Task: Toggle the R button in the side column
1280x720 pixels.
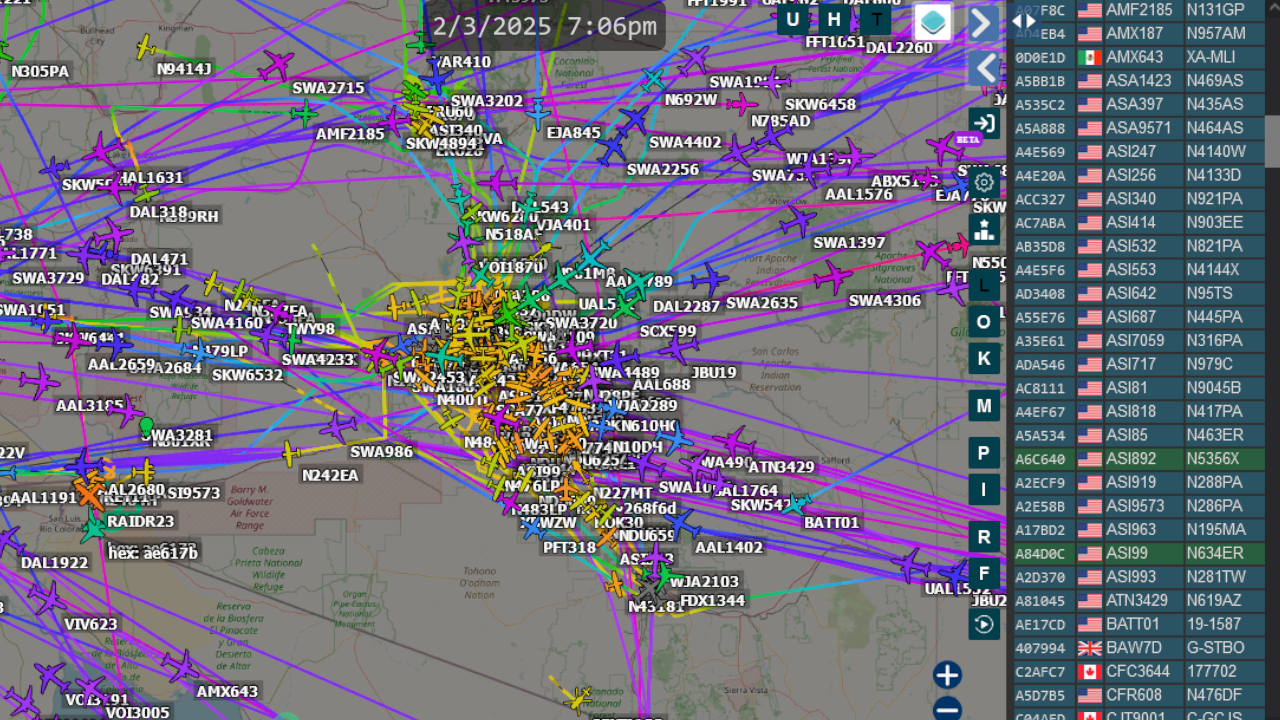Action: 984,537
